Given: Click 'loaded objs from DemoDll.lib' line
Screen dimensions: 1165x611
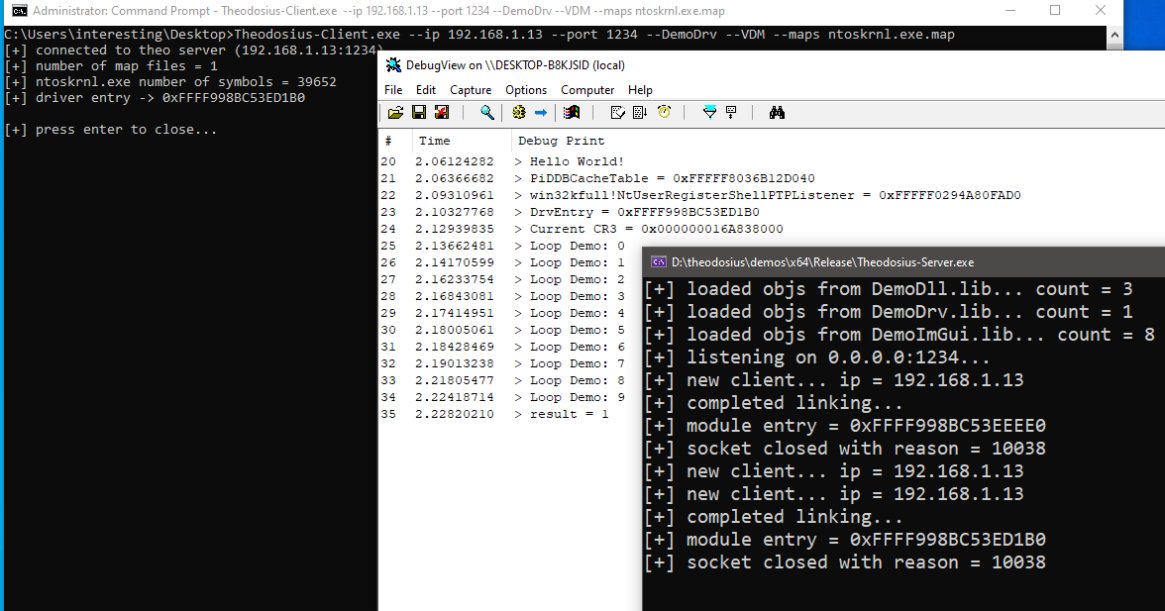Looking at the screenshot, I should point(889,289).
